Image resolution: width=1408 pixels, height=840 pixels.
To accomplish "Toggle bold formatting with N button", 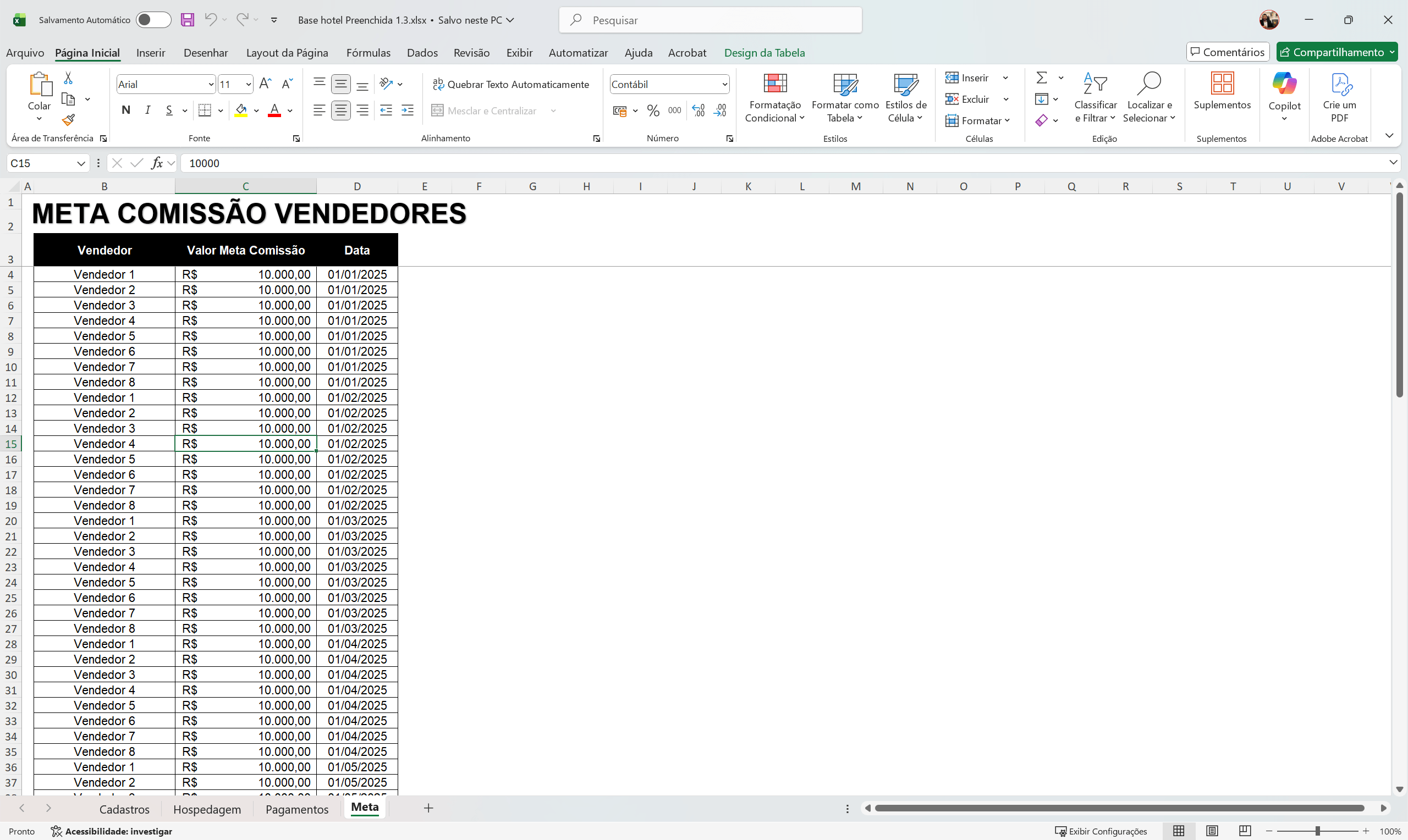I will (x=126, y=110).
